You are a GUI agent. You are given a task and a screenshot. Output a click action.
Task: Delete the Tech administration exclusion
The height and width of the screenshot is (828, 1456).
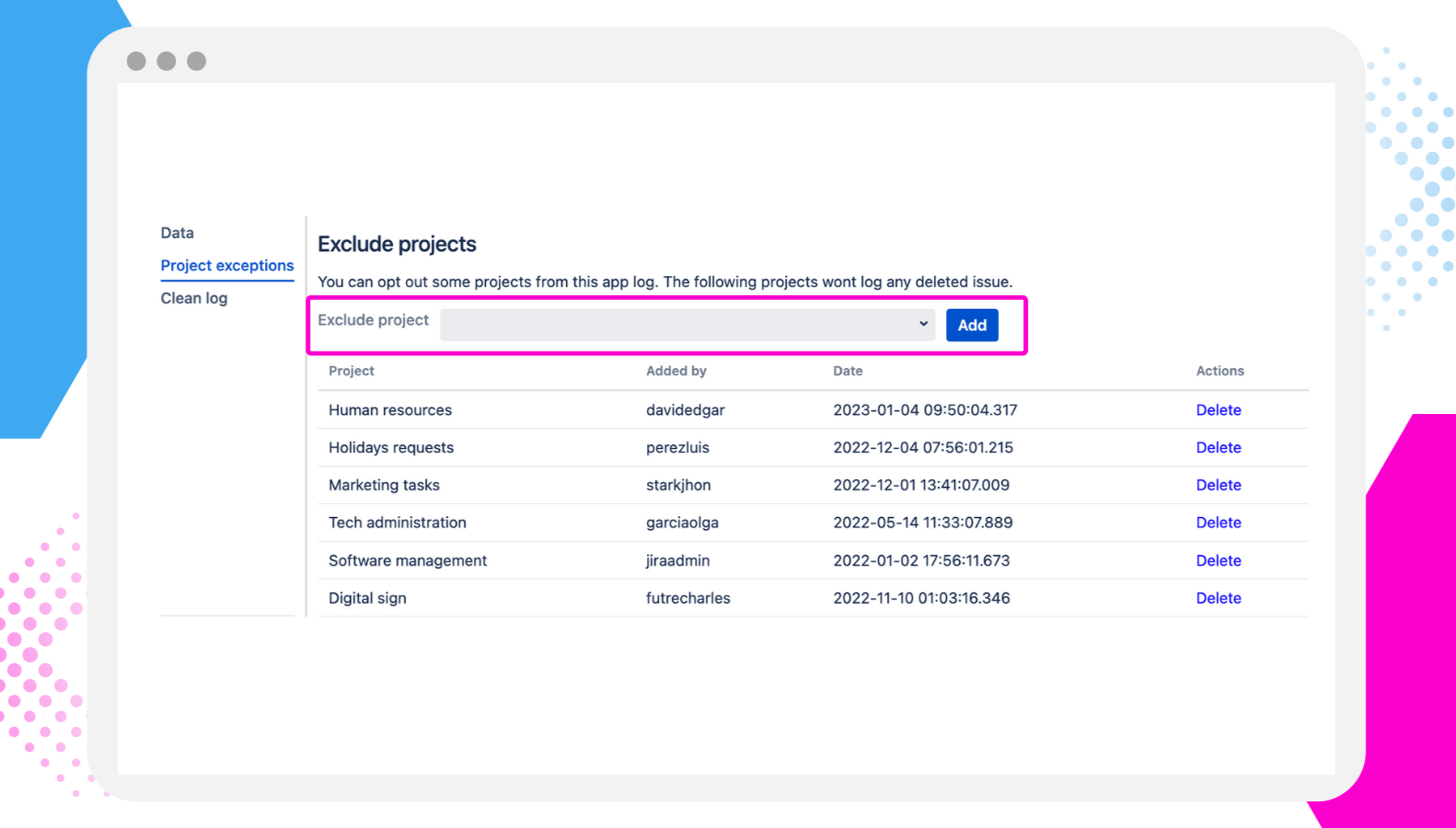[1218, 523]
